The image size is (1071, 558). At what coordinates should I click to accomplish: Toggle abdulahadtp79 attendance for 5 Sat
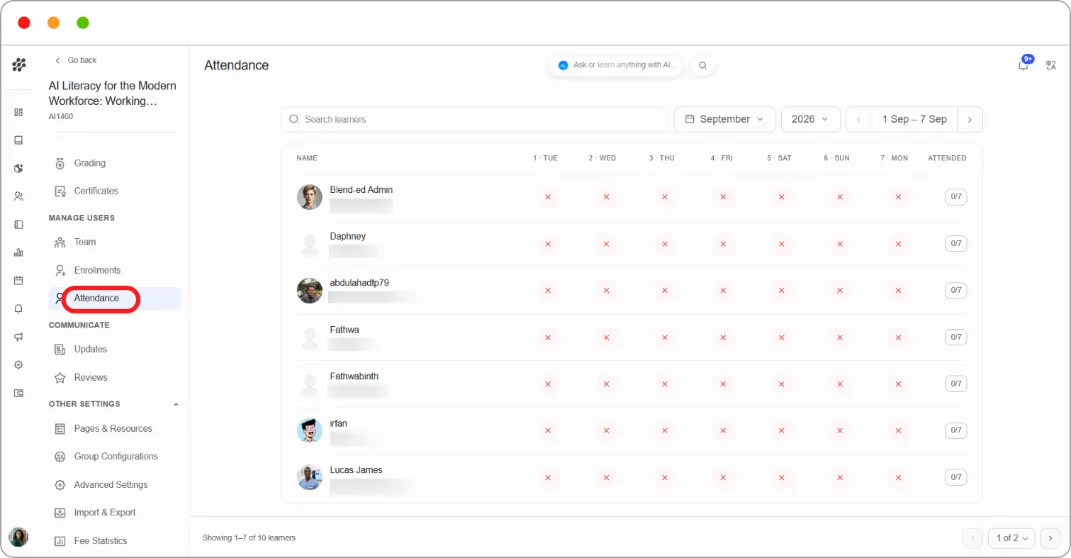pyautogui.click(x=781, y=290)
